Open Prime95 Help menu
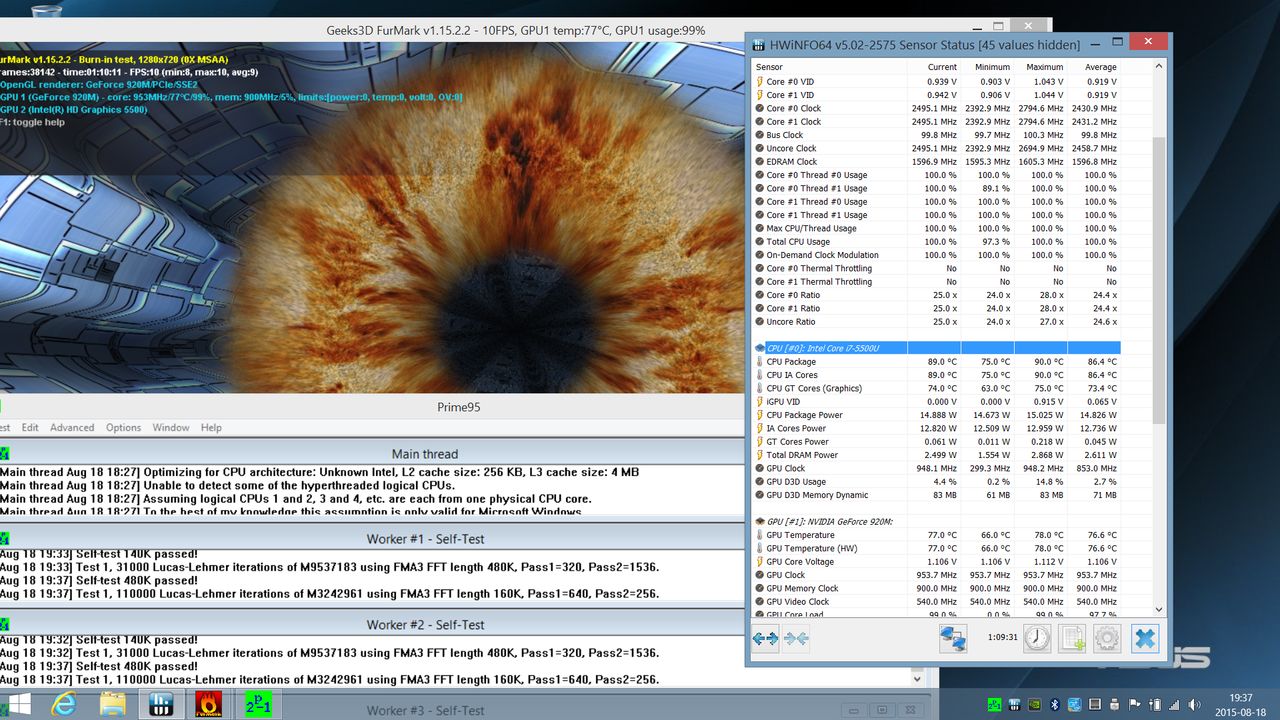Screen dimensions: 1280x720 [211, 427]
